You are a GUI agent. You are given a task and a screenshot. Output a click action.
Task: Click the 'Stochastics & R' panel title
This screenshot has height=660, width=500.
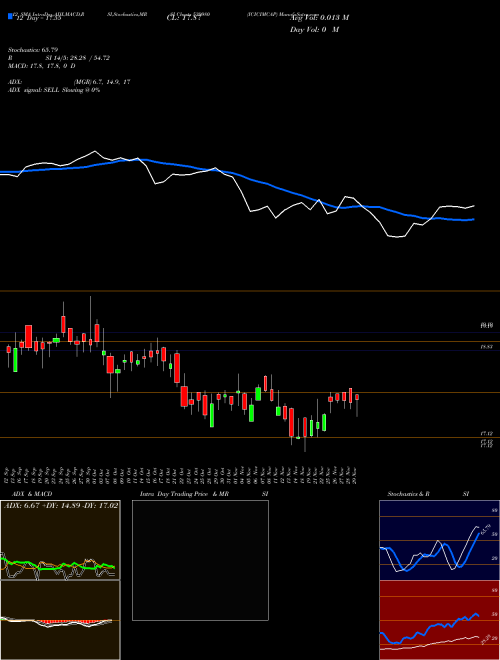coord(409,494)
